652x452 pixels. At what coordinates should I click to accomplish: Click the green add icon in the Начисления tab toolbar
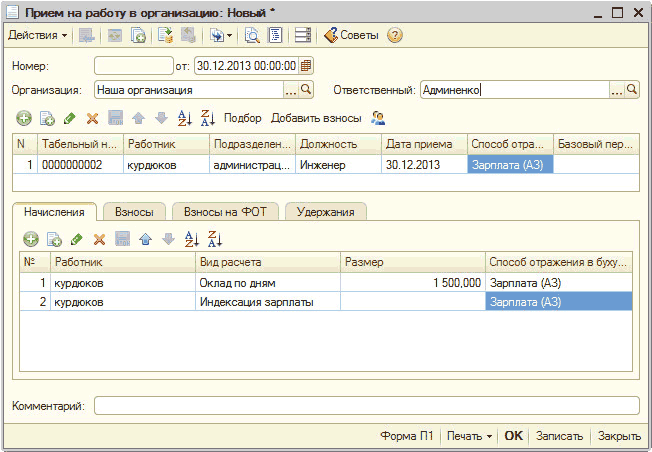(x=31, y=239)
